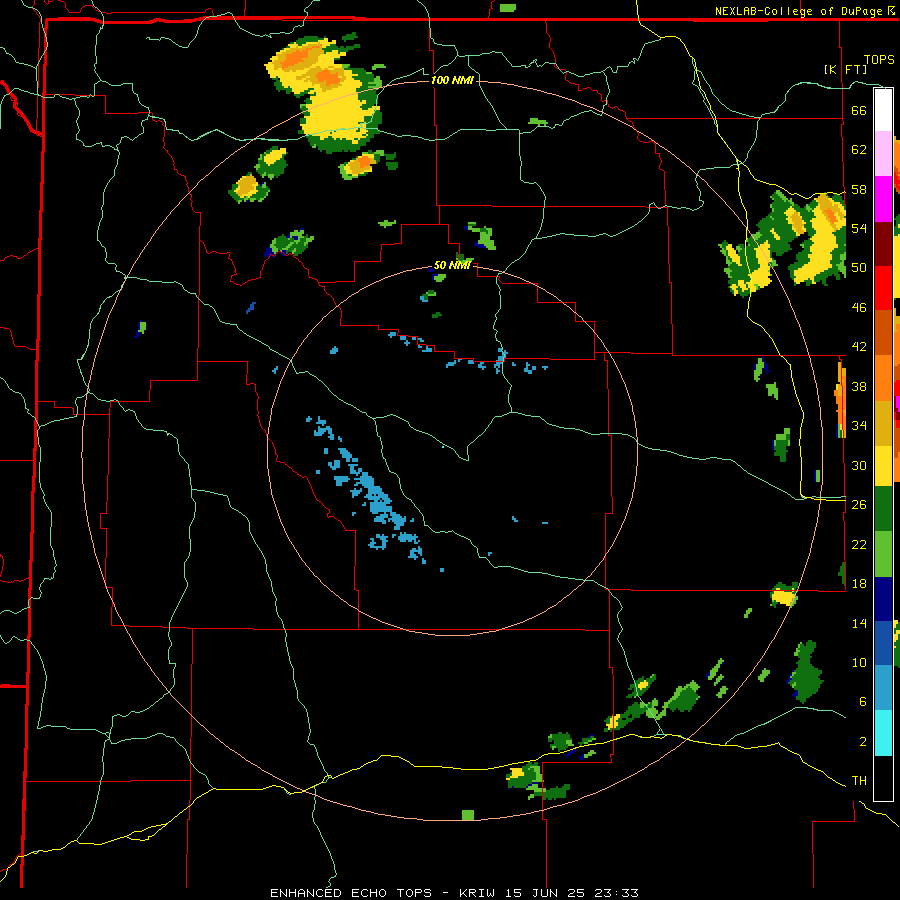Click the '38' legend value

[859, 386]
